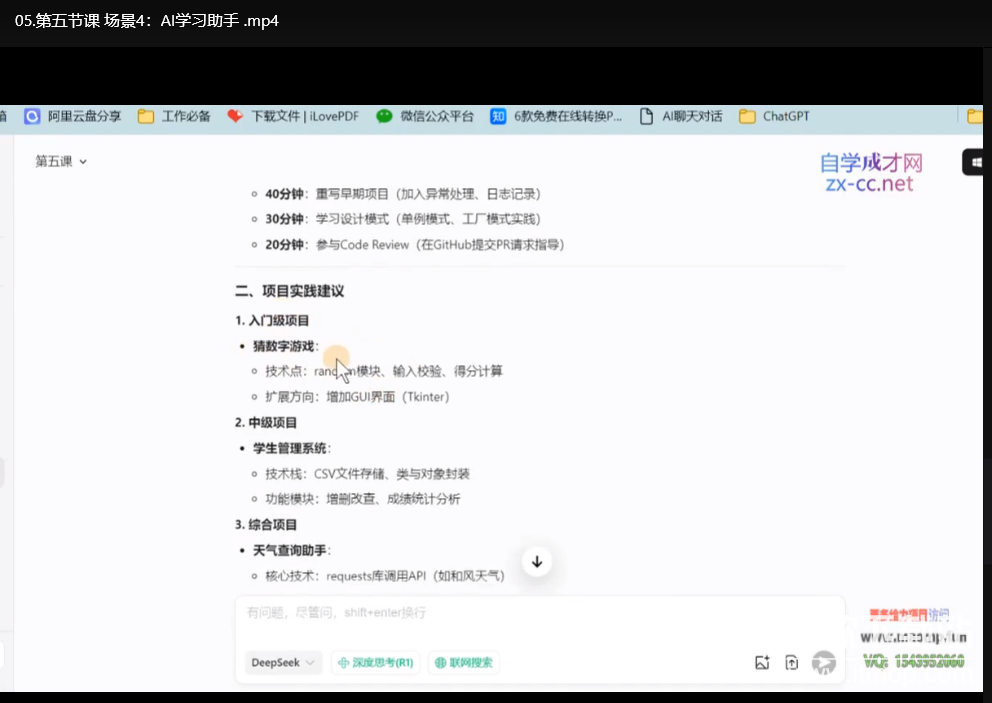Open the ChatGPT bookmarks folder
The image size is (992, 703).
point(774,116)
